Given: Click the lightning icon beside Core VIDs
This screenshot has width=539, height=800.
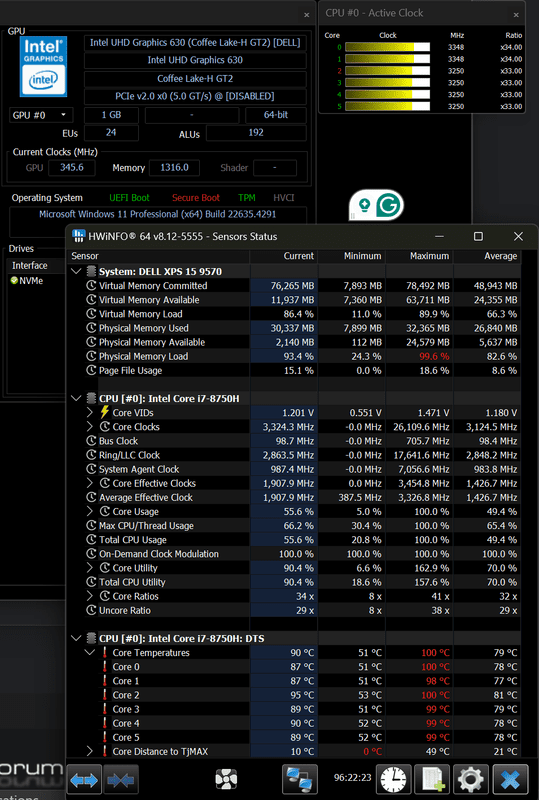Looking at the screenshot, I should (105, 412).
